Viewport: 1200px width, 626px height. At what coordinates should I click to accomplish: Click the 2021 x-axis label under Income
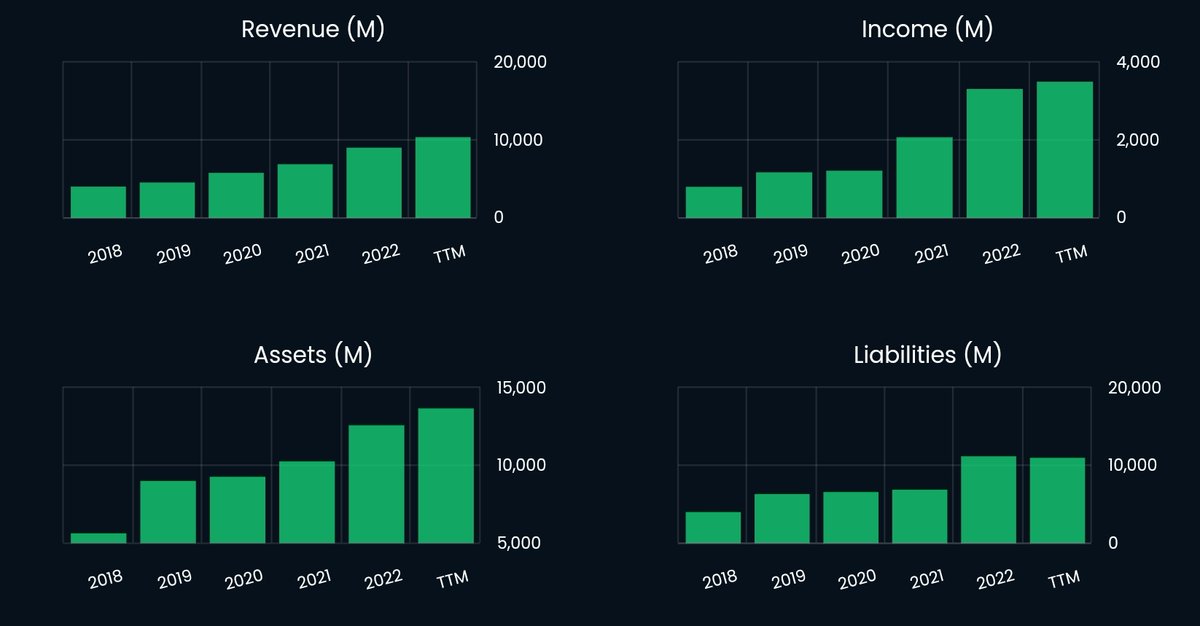click(931, 254)
